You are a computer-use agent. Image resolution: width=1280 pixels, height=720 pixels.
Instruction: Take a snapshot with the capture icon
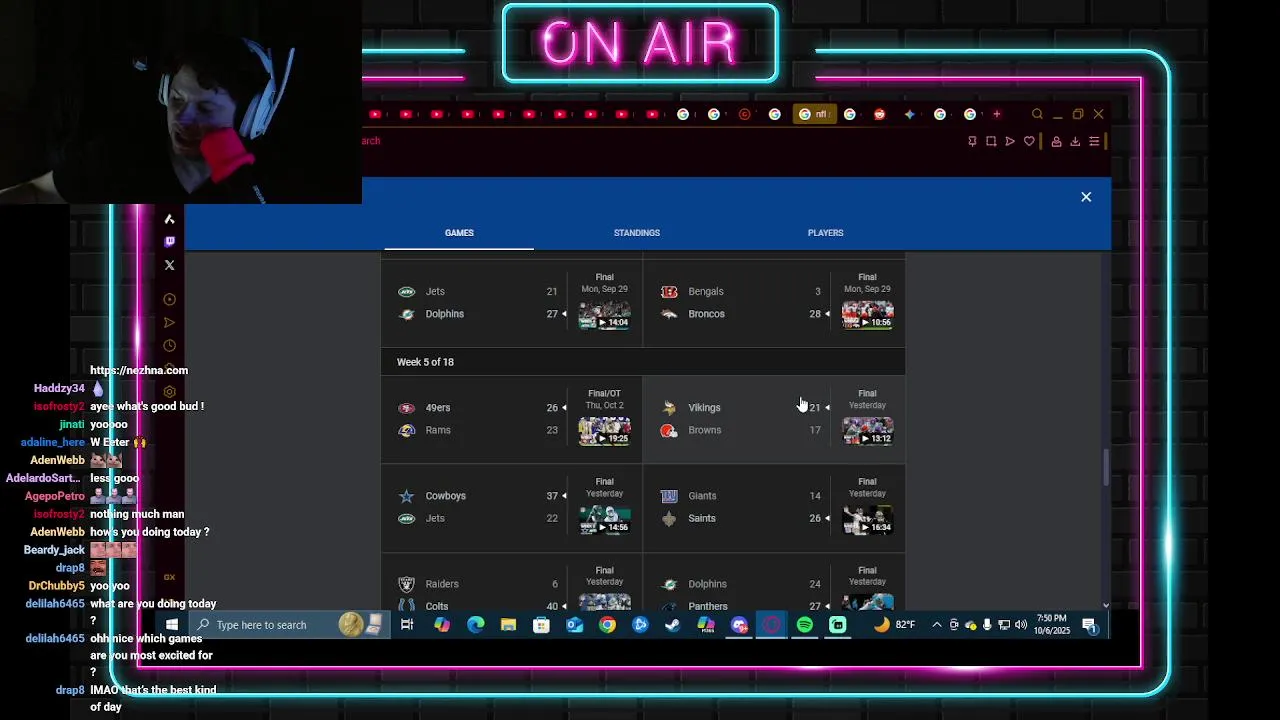[991, 141]
